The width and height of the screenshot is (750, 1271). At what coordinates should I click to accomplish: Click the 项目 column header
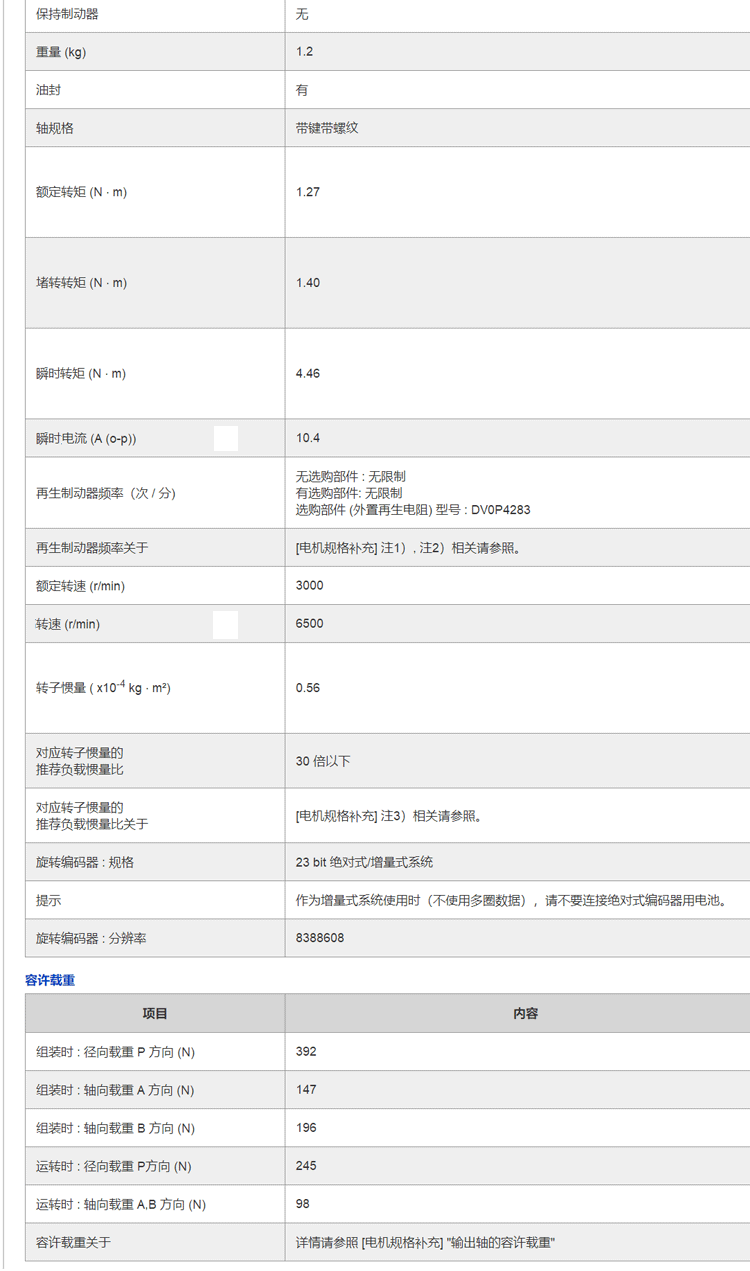click(155, 1013)
